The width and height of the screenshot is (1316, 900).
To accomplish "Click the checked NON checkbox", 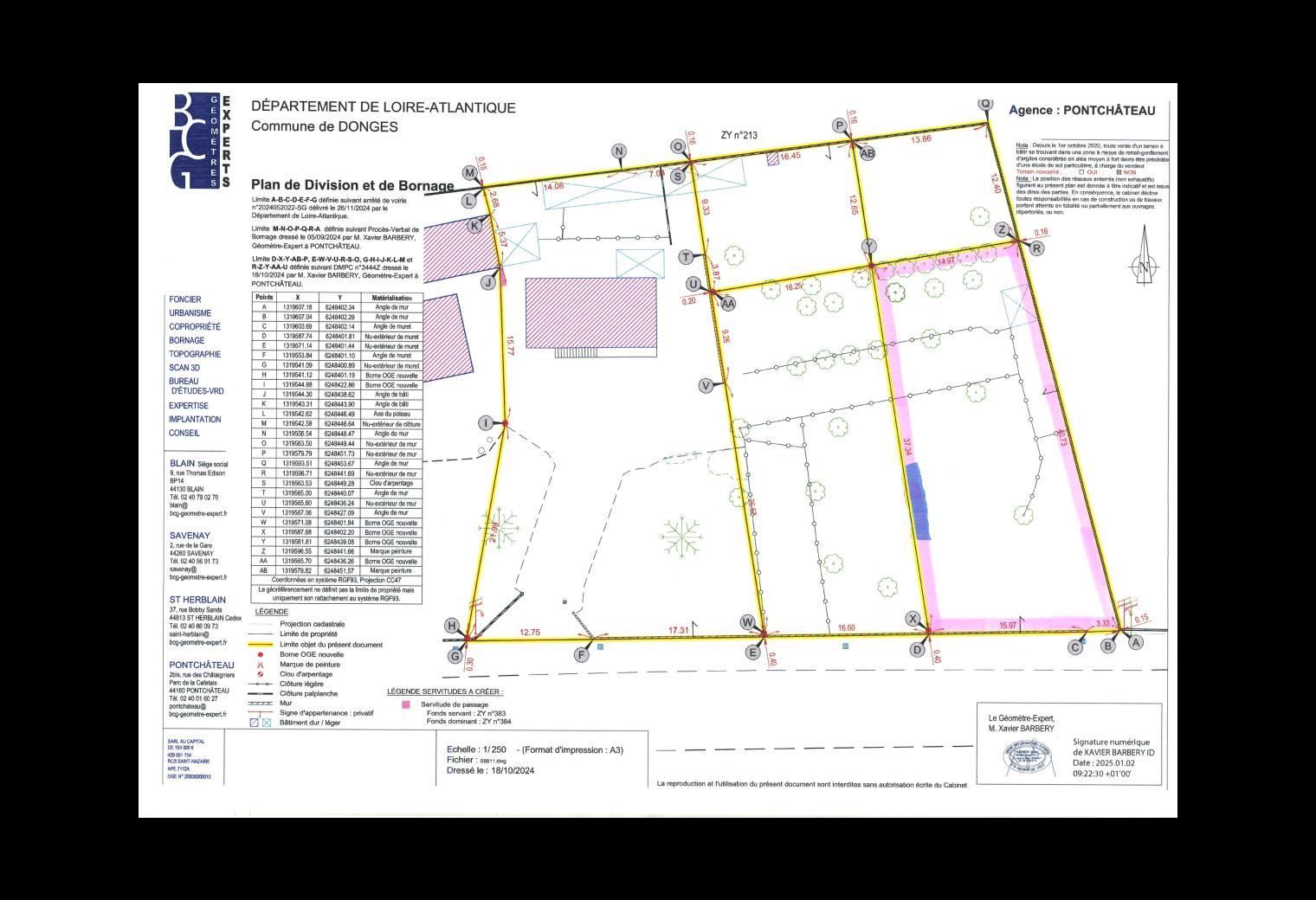I will click(1119, 172).
